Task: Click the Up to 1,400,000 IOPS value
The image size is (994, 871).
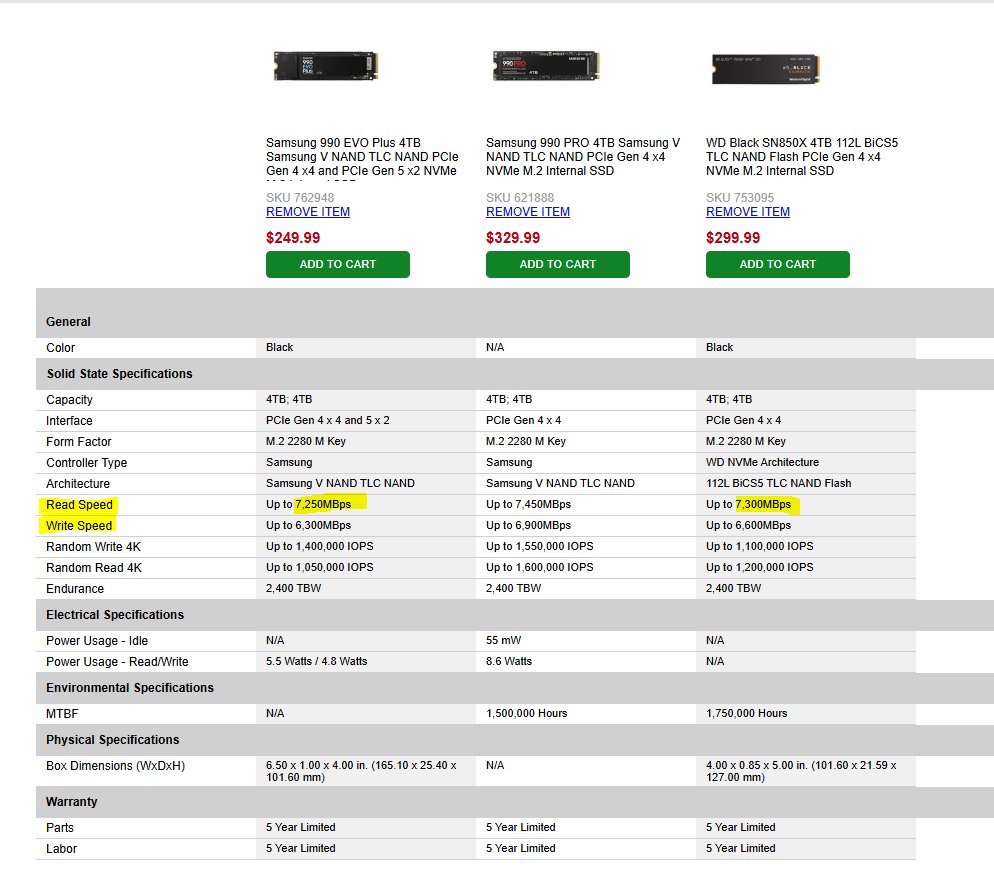Action: [320, 546]
